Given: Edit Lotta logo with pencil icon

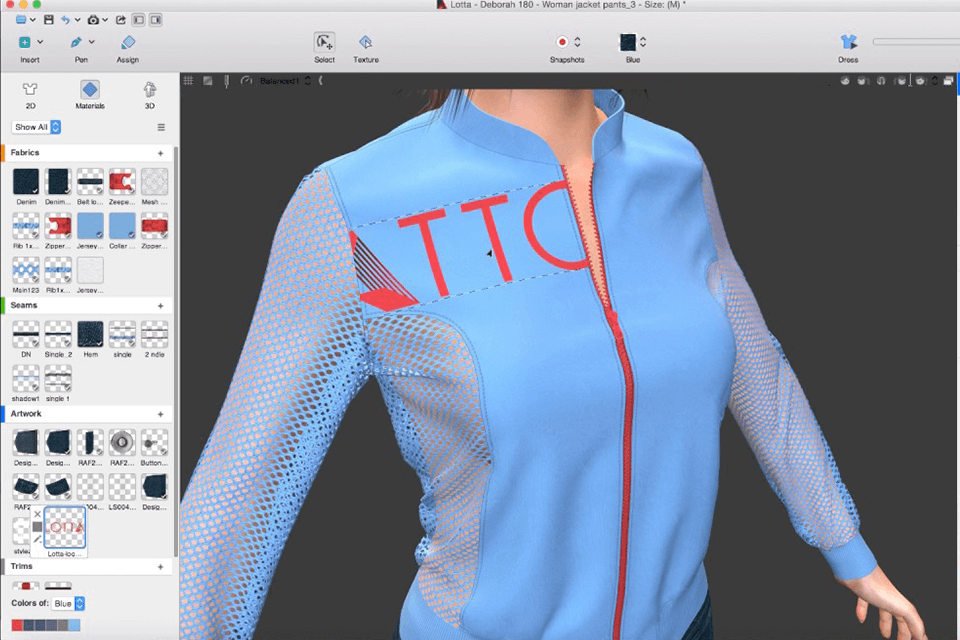Looking at the screenshot, I should [37, 539].
